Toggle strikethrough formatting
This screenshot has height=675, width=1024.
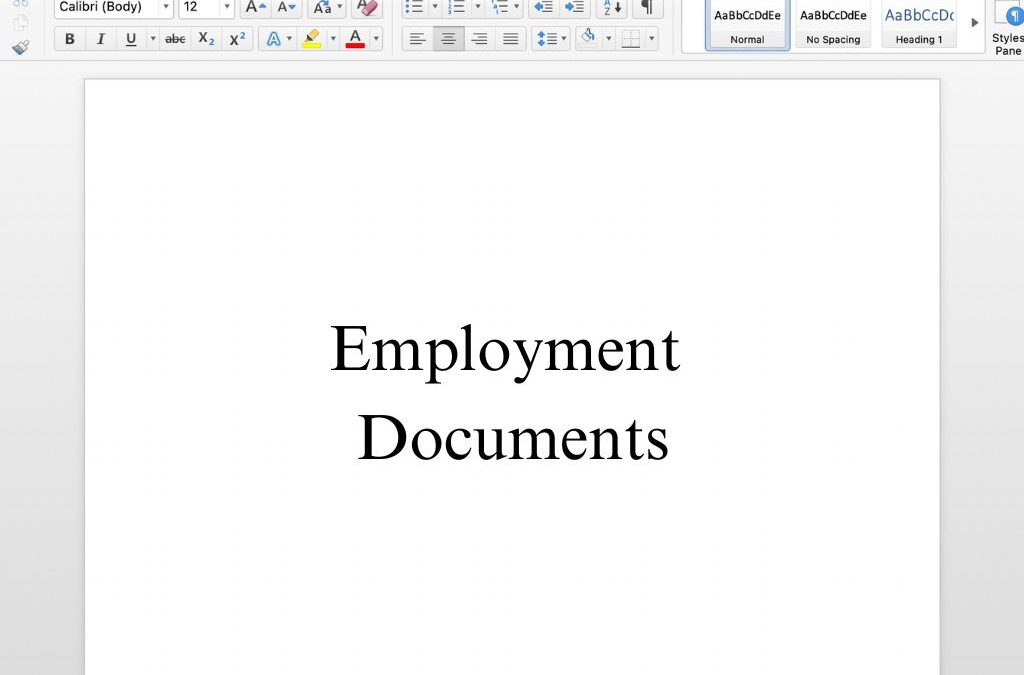pos(175,39)
